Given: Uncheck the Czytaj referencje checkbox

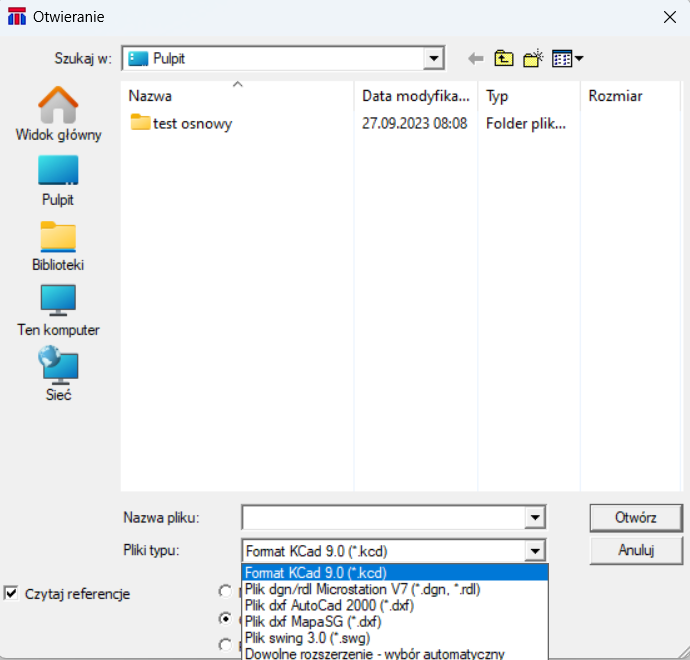Looking at the screenshot, I should [12, 594].
